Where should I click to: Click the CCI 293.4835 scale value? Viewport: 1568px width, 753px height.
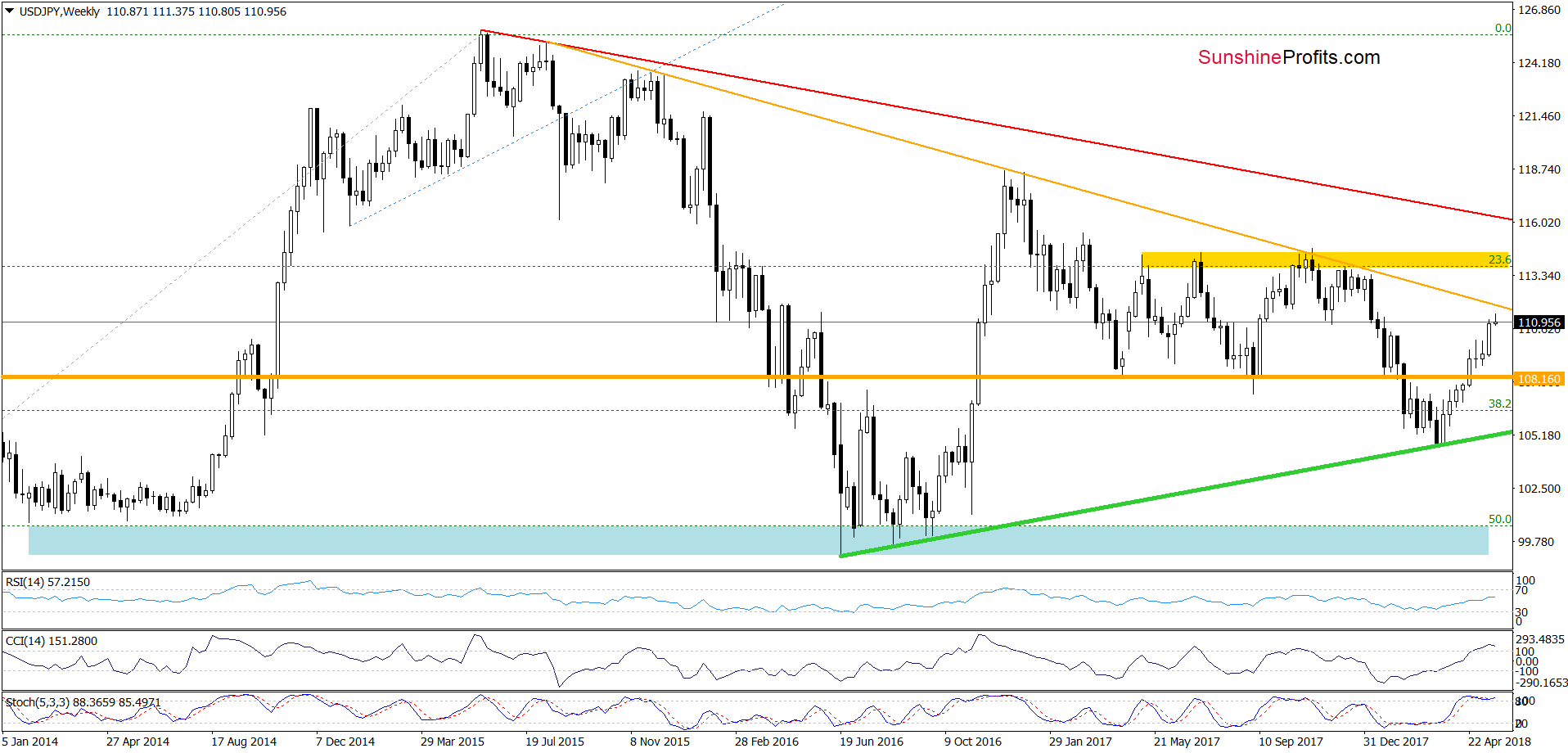tap(1540, 639)
